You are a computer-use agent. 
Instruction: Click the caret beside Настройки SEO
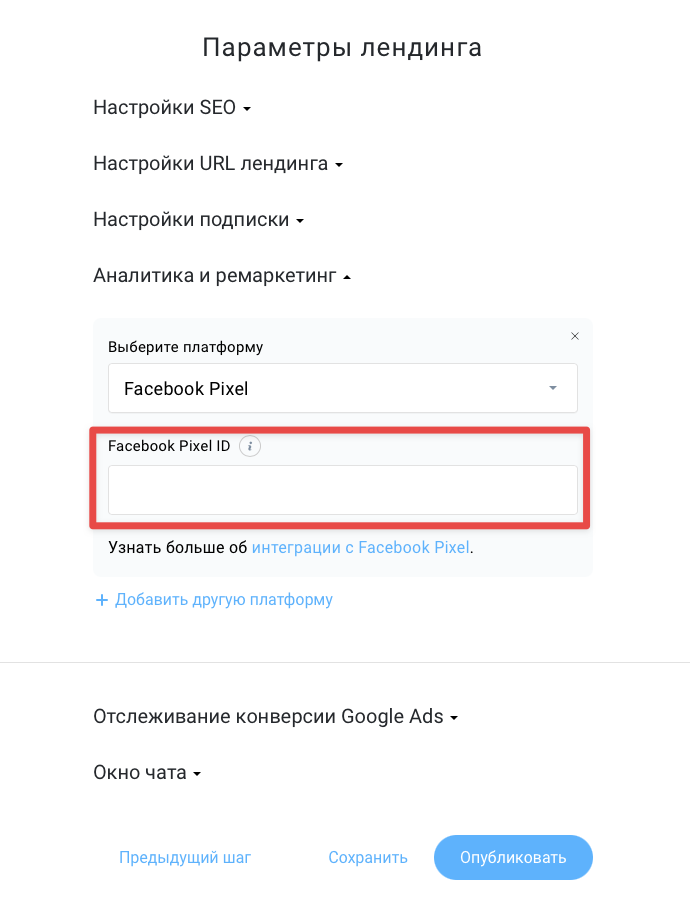[x=247, y=109]
